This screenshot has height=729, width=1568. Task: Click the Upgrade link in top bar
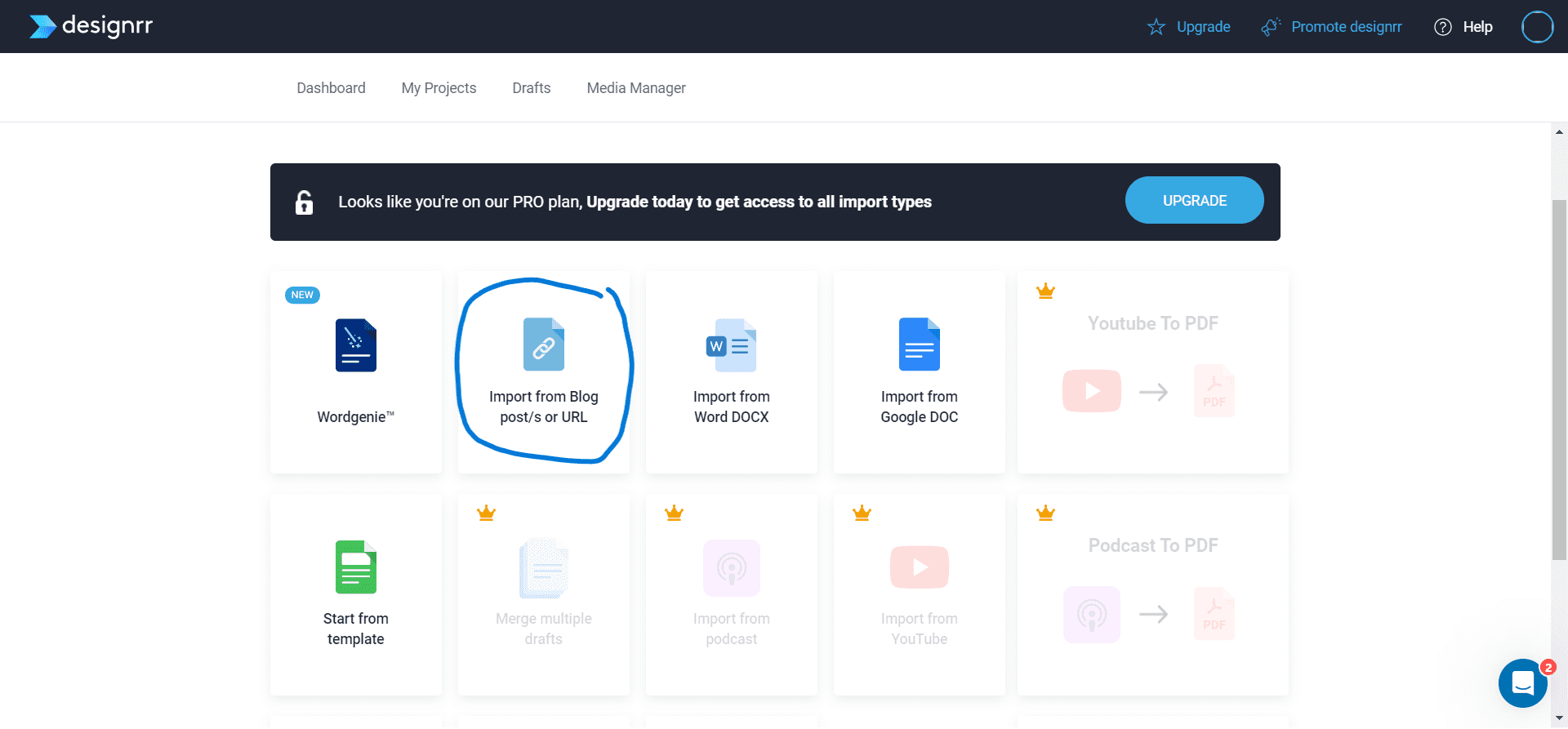tap(1202, 27)
